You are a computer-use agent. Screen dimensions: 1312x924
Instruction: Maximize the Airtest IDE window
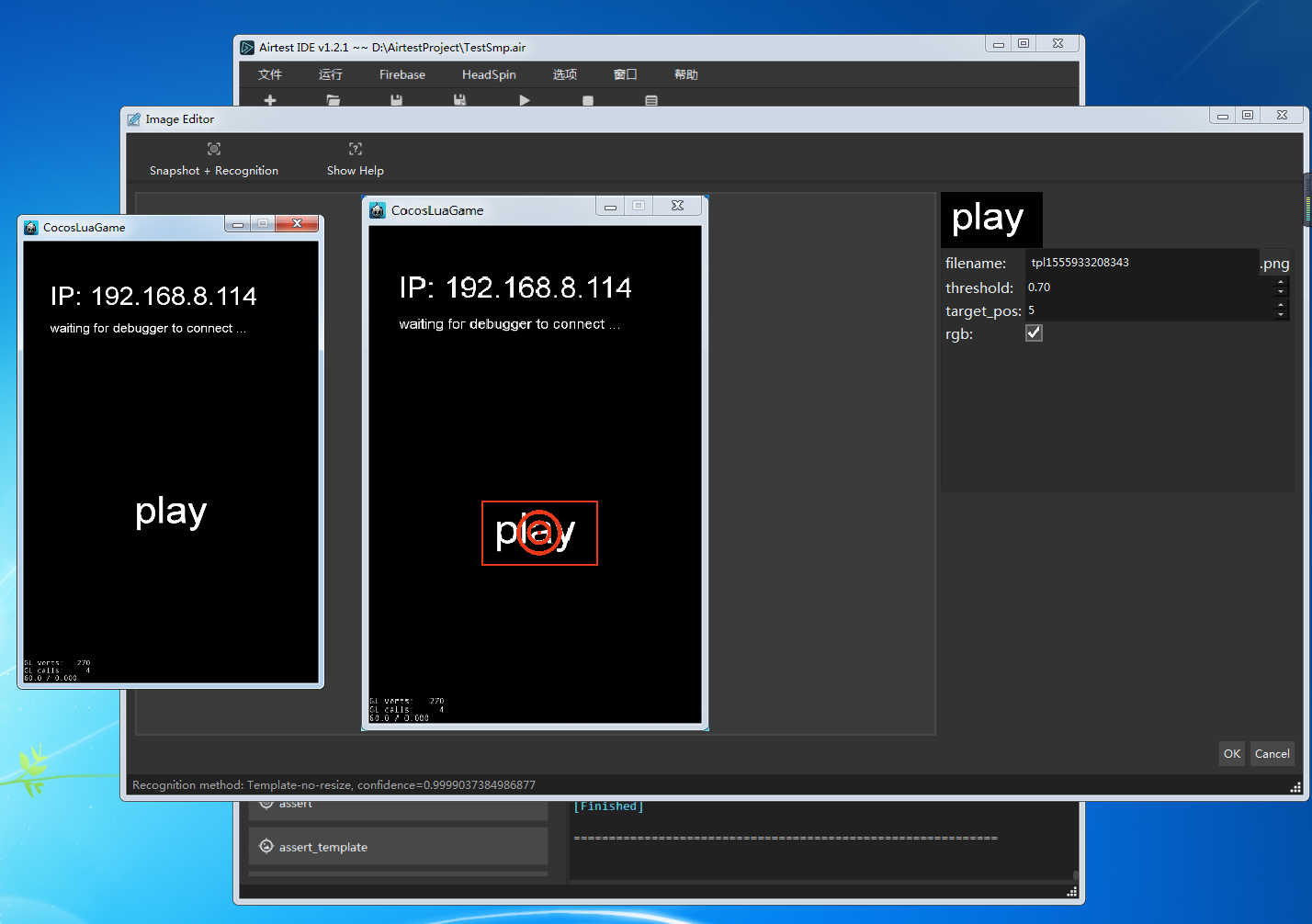coord(1023,43)
